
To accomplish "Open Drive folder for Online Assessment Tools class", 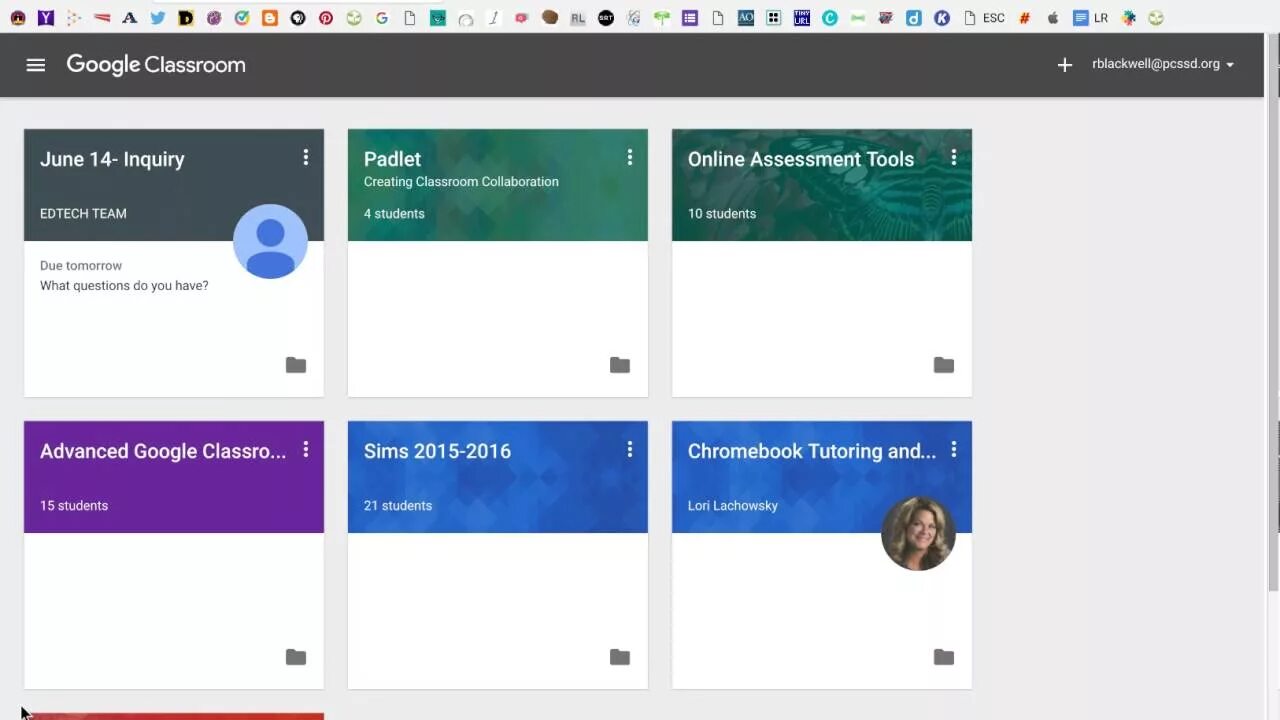I will click(x=944, y=365).
